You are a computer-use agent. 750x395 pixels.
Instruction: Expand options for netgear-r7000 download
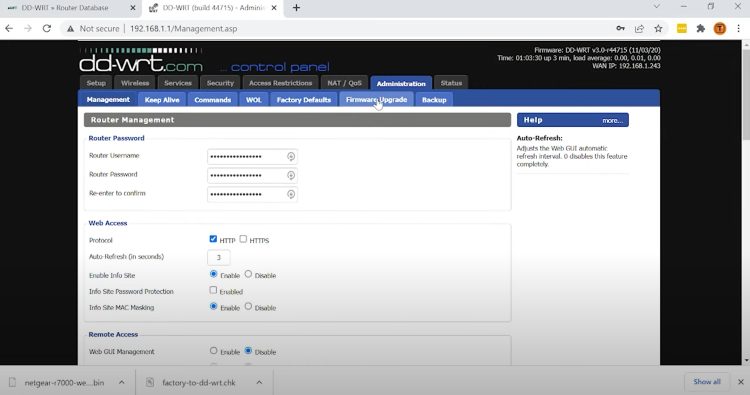coord(121,382)
